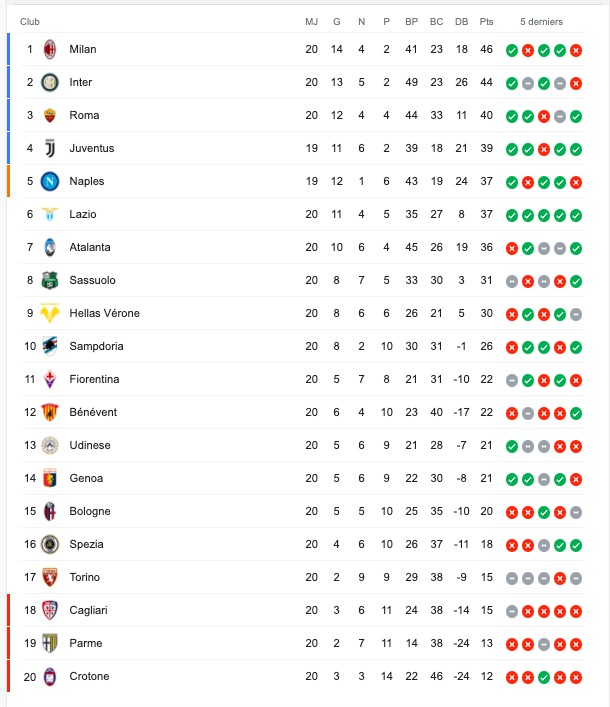The image size is (610, 707).
Task: Click the Parme club crest icon
Action: click(x=50, y=643)
